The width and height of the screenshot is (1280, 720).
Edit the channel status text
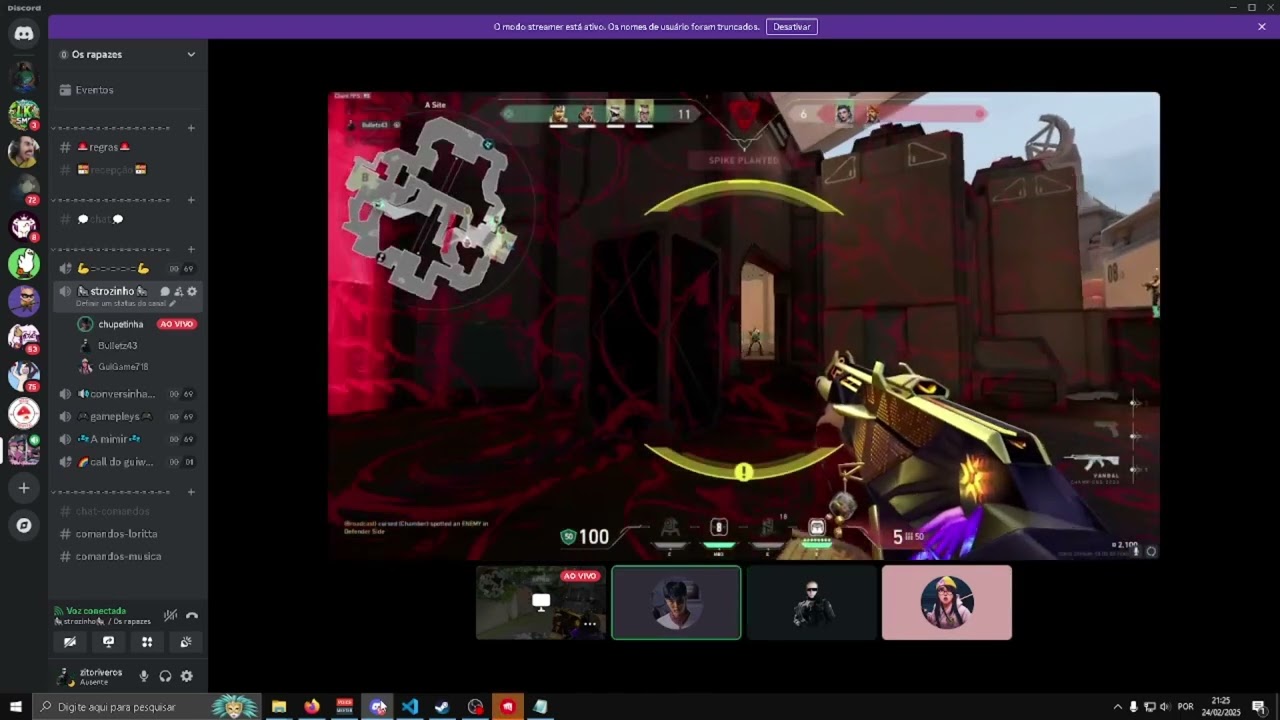click(x=126, y=303)
